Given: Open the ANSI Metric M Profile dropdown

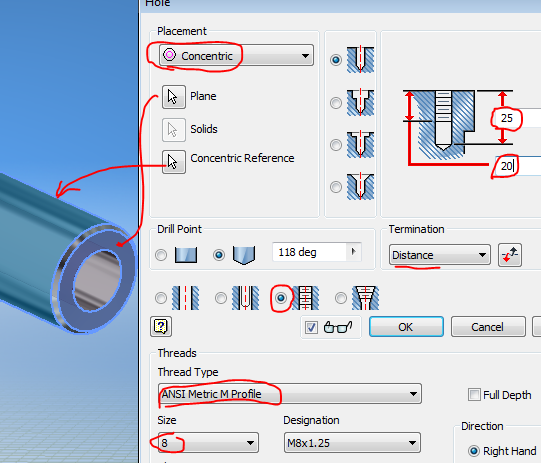Looking at the screenshot, I should point(290,394).
